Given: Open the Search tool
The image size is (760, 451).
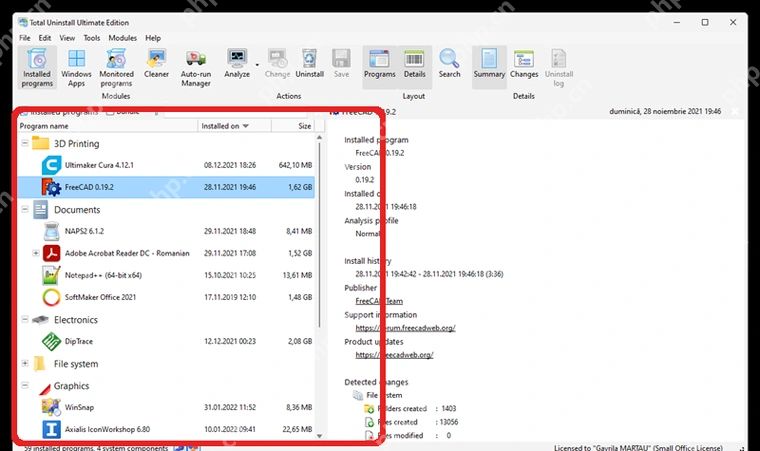Looking at the screenshot, I should coord(449,63).
